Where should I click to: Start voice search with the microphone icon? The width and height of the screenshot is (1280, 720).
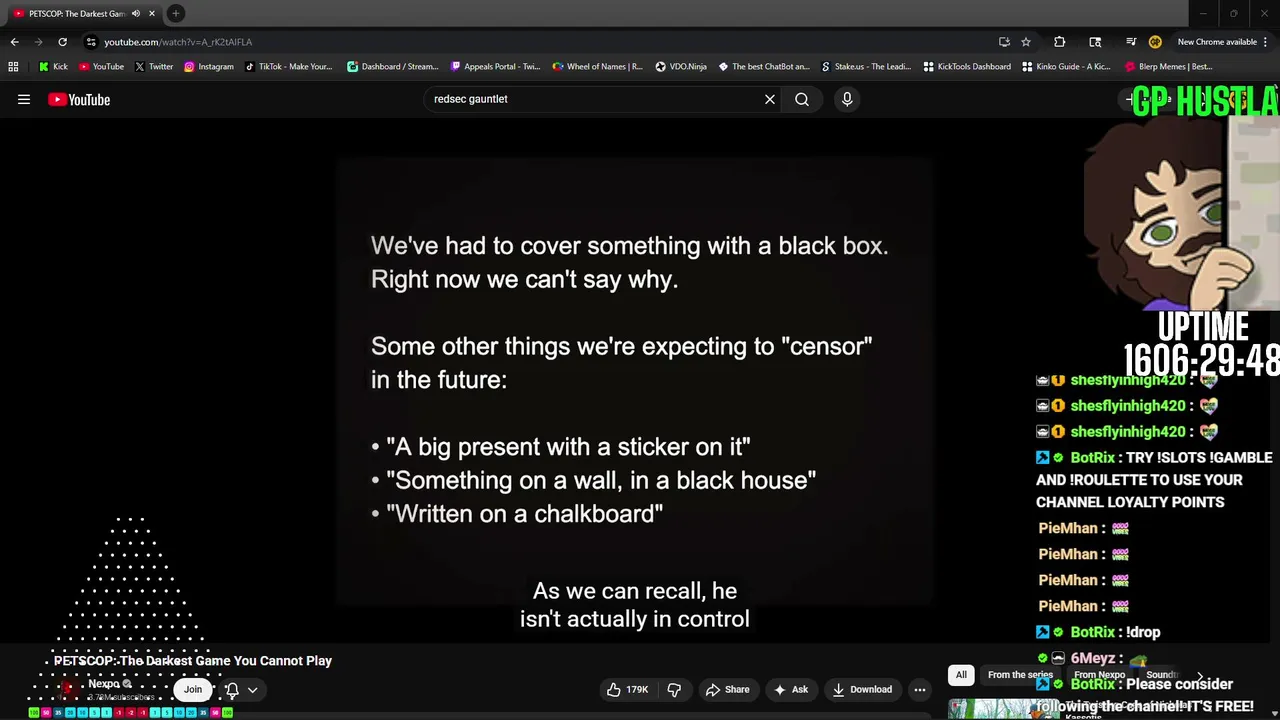coord(847,99)
